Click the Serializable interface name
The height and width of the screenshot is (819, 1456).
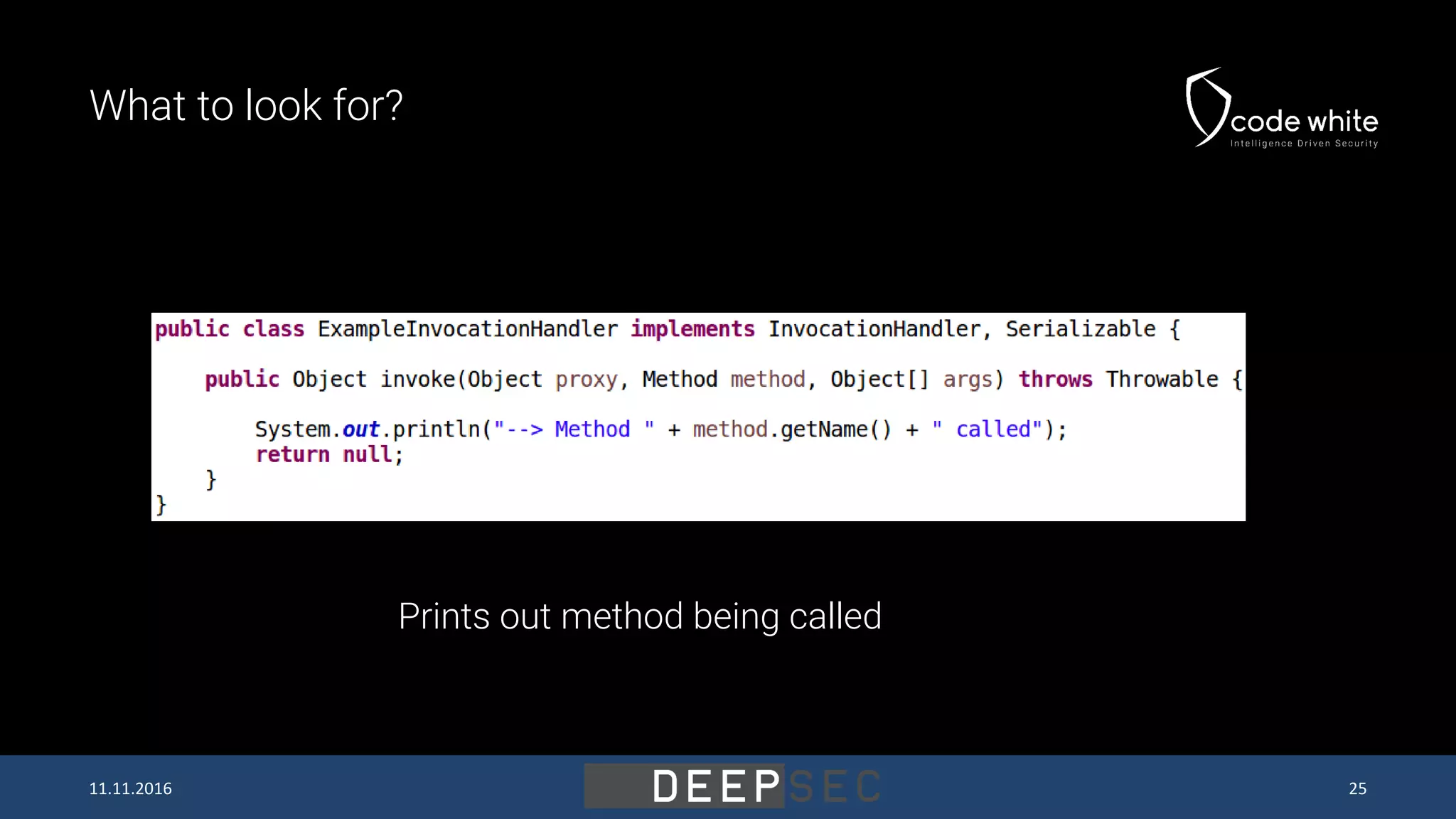(1080, 329)
